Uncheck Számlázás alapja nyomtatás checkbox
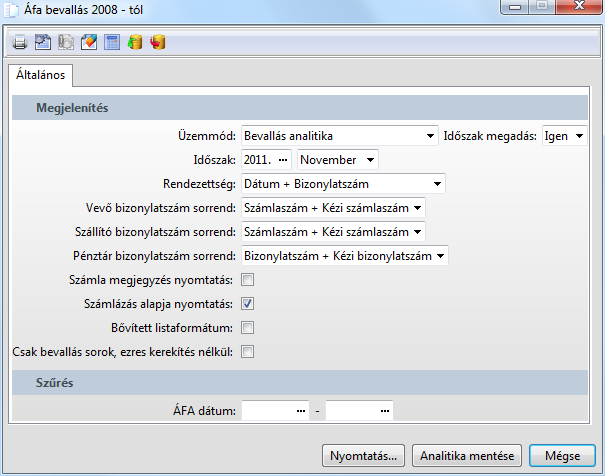Screen dimensions: 605x476 [247, 304]
